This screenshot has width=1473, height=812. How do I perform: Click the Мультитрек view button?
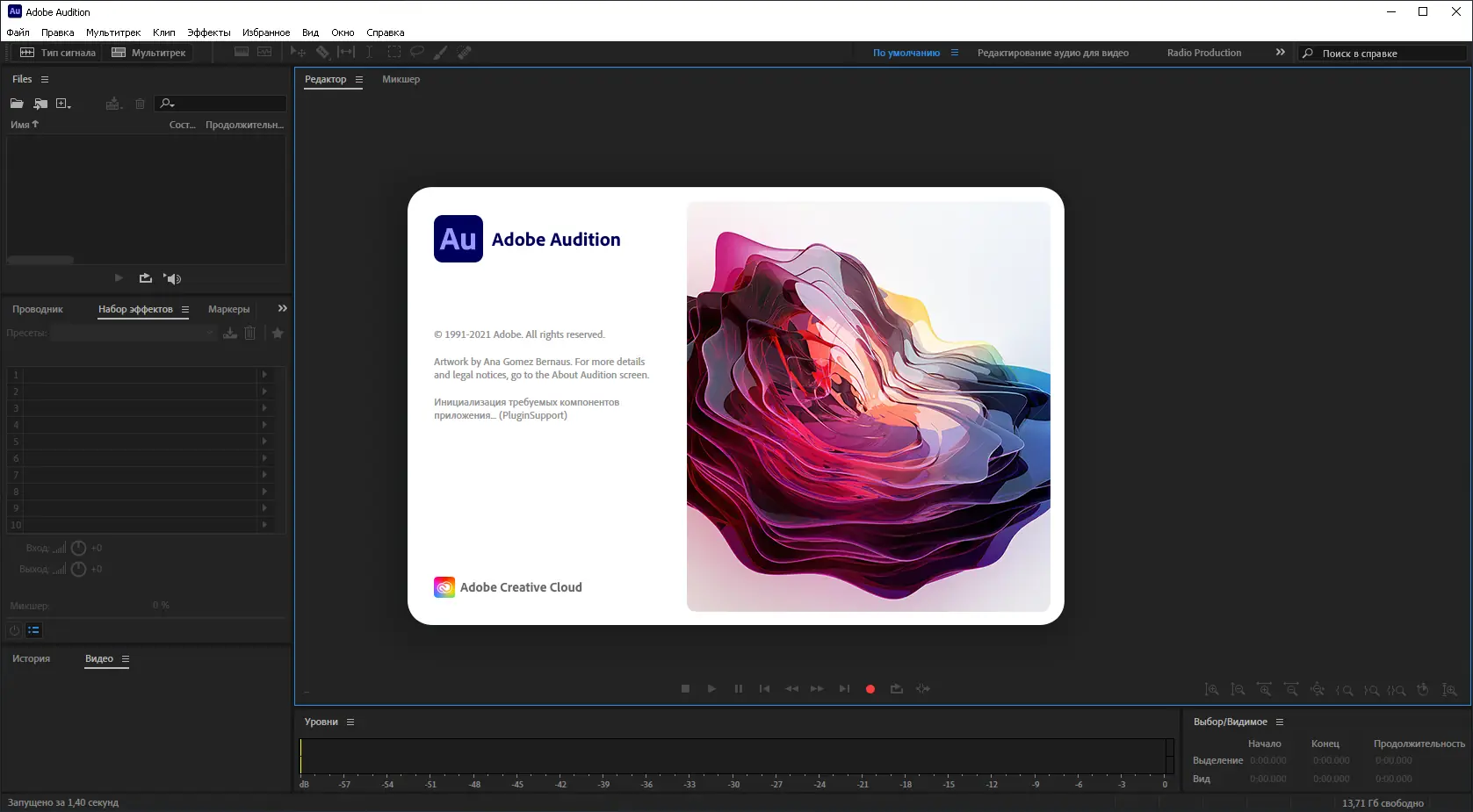coord(148,53)
